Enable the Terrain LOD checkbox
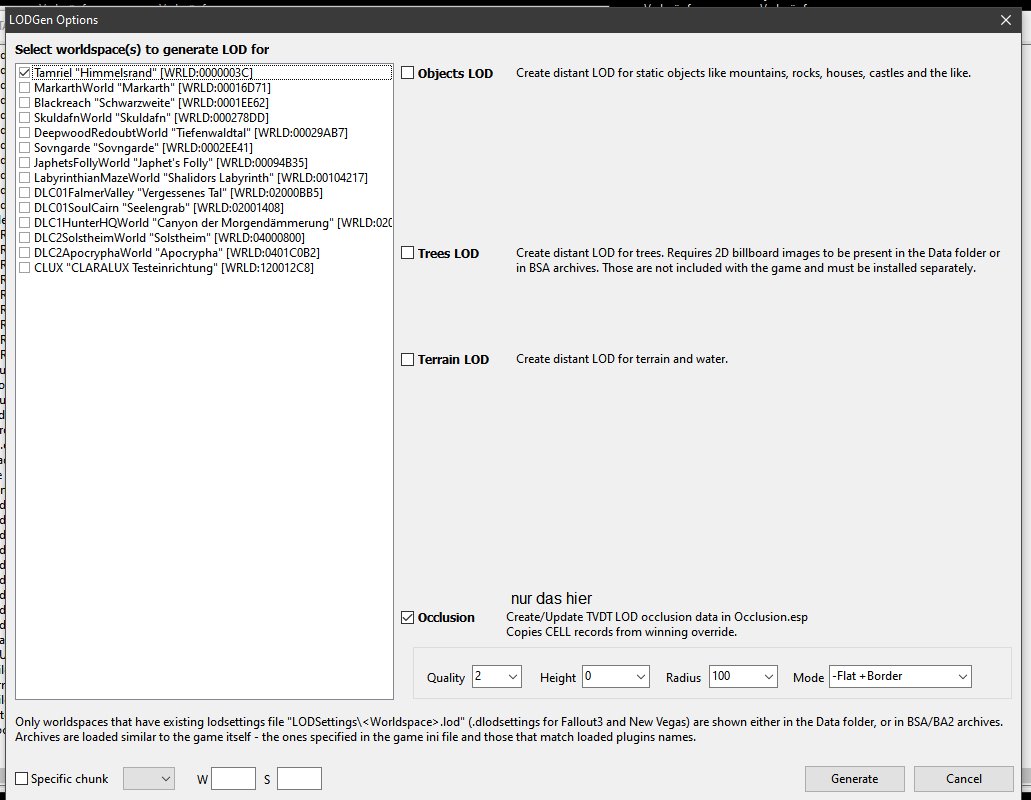The width and height of the screenshot is (1031, 800). coord(408,359)
